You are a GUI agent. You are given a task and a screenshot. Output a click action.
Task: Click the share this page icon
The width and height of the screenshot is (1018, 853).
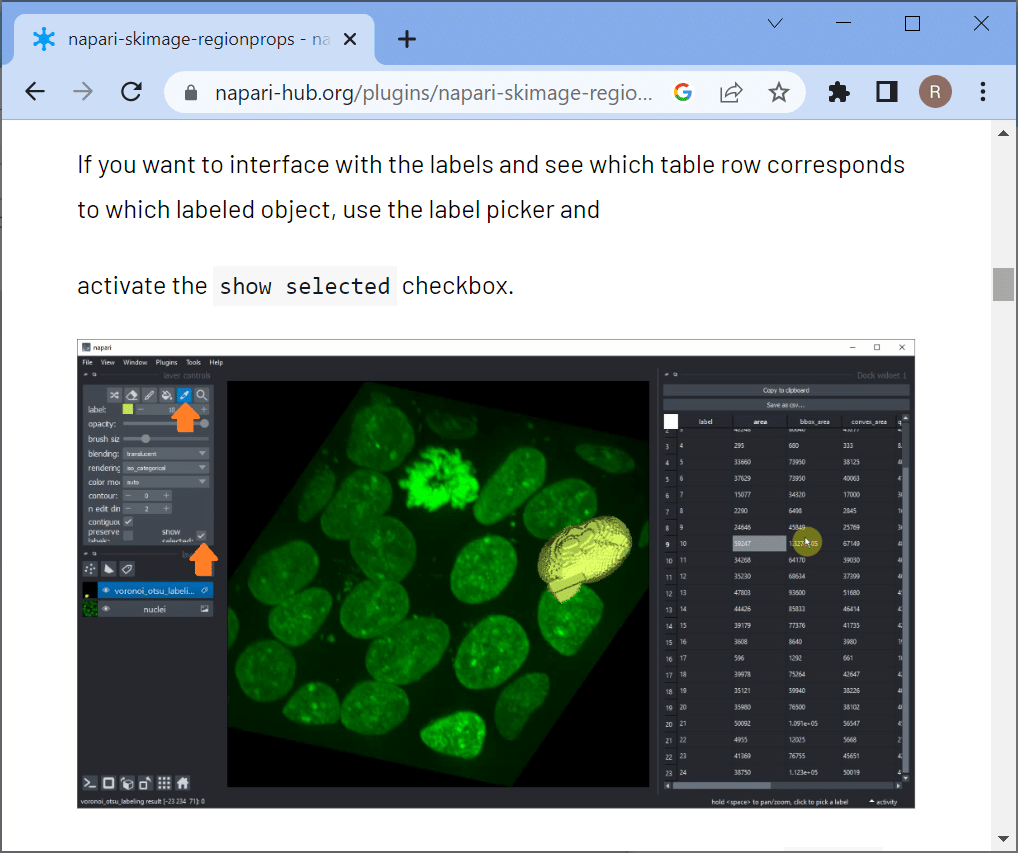point(731,93)
